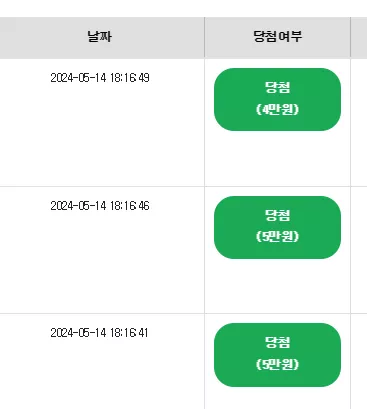Click the blank area beneath the 18:16:49 timestamp
Viewport: 367px width, 409px height.
pos(100,135)
